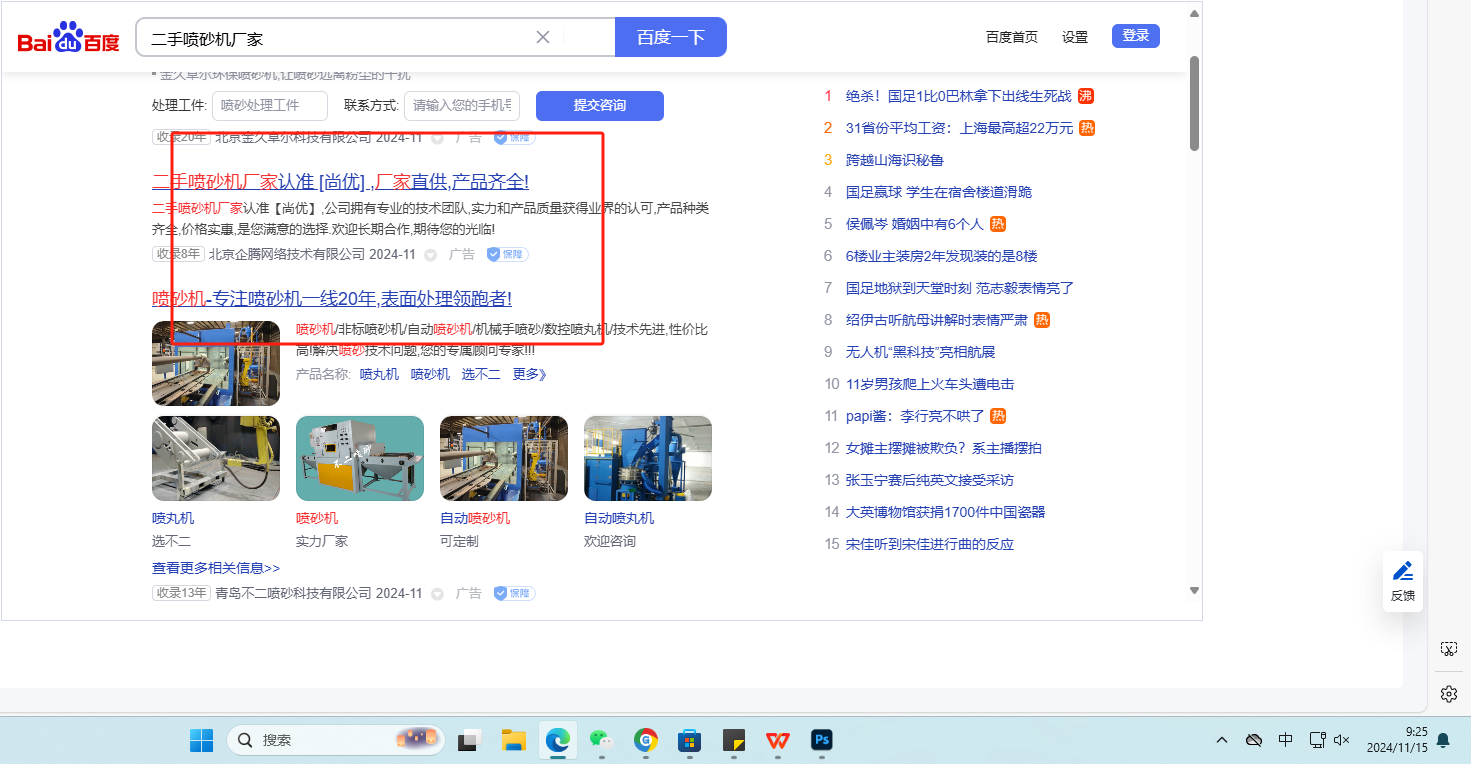The width and height of the screenshot is (1471, 764).
Task: Click the 收录8年 label
Action: [x=178, y=254]
